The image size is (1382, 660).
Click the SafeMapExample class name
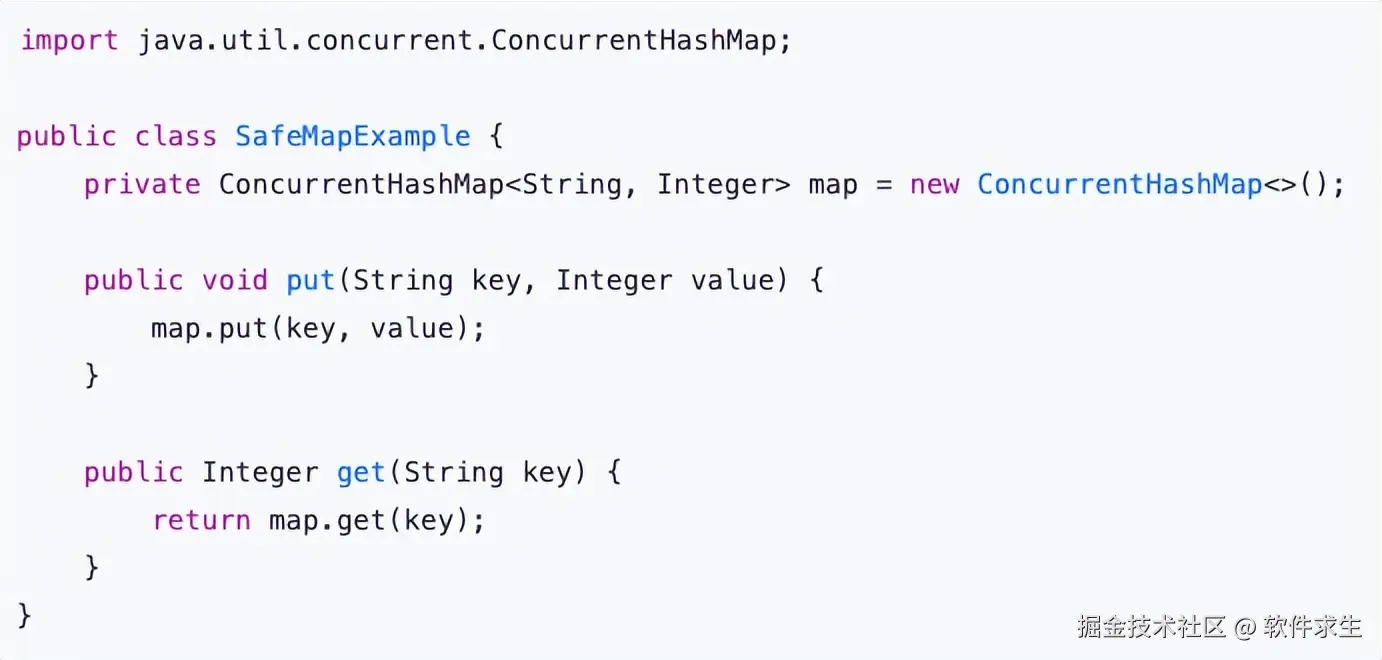352,137
